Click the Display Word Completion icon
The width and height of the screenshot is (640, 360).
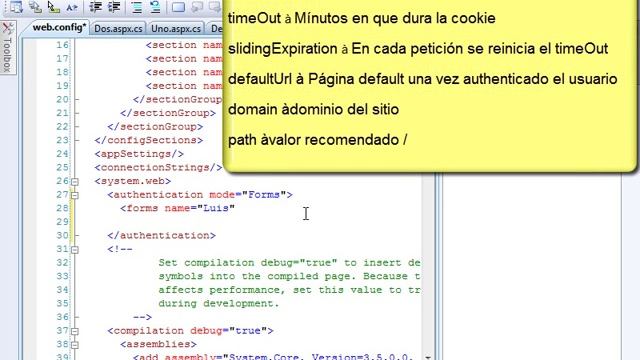72,7
